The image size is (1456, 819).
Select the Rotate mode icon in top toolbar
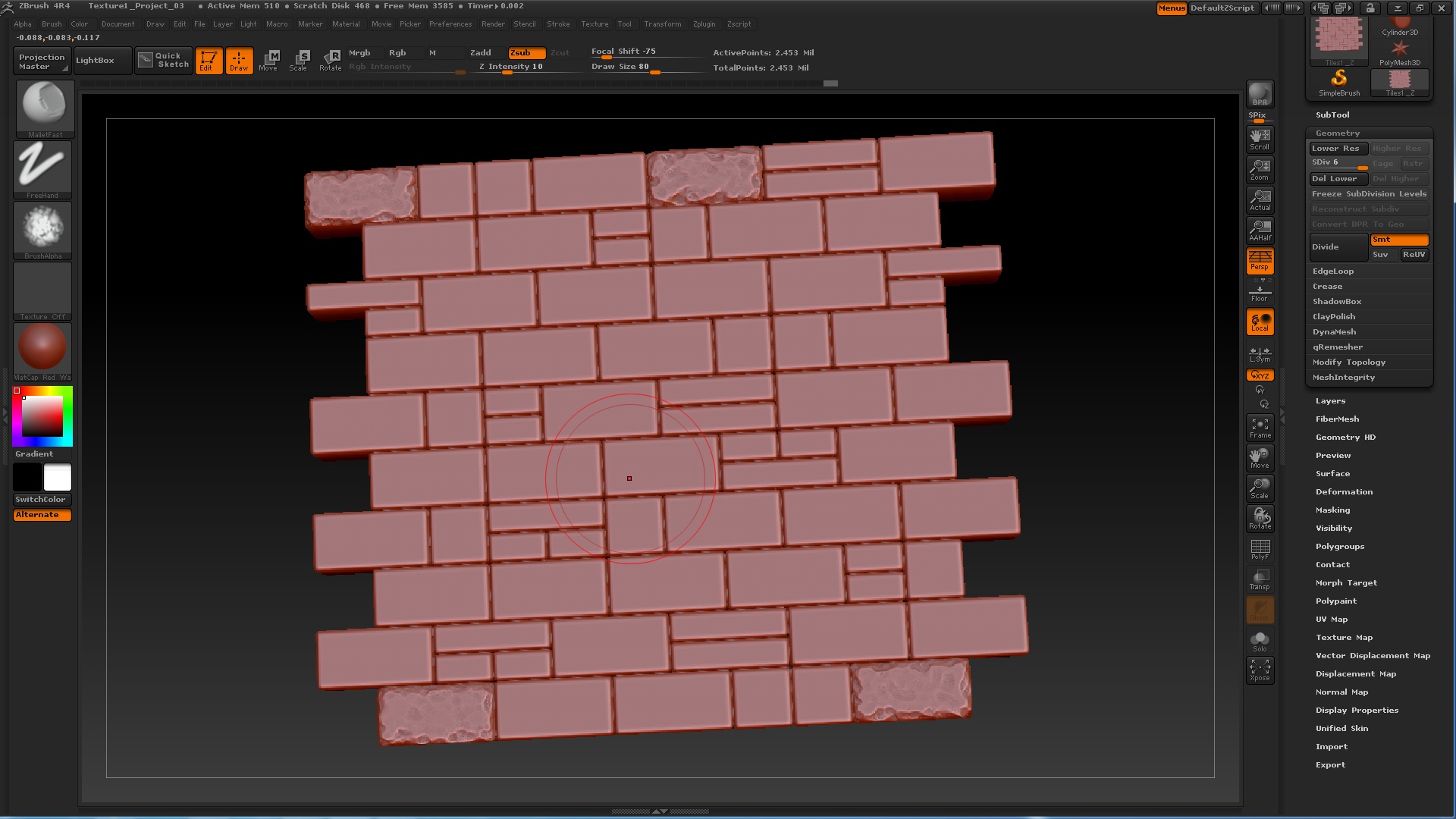pyautogui.click(x=331, y=60)
